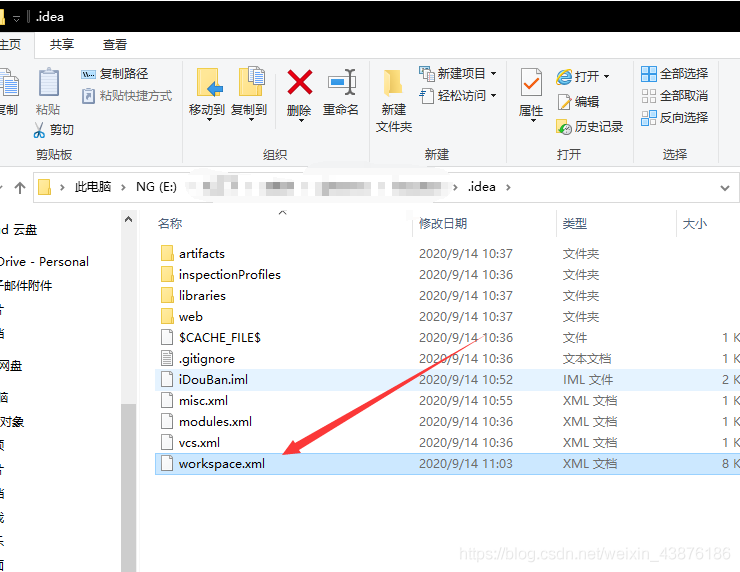This screenshot has width=740, height=572.
Task: Expand chevron after .idea in path
Action: click(x=508, y=187)
